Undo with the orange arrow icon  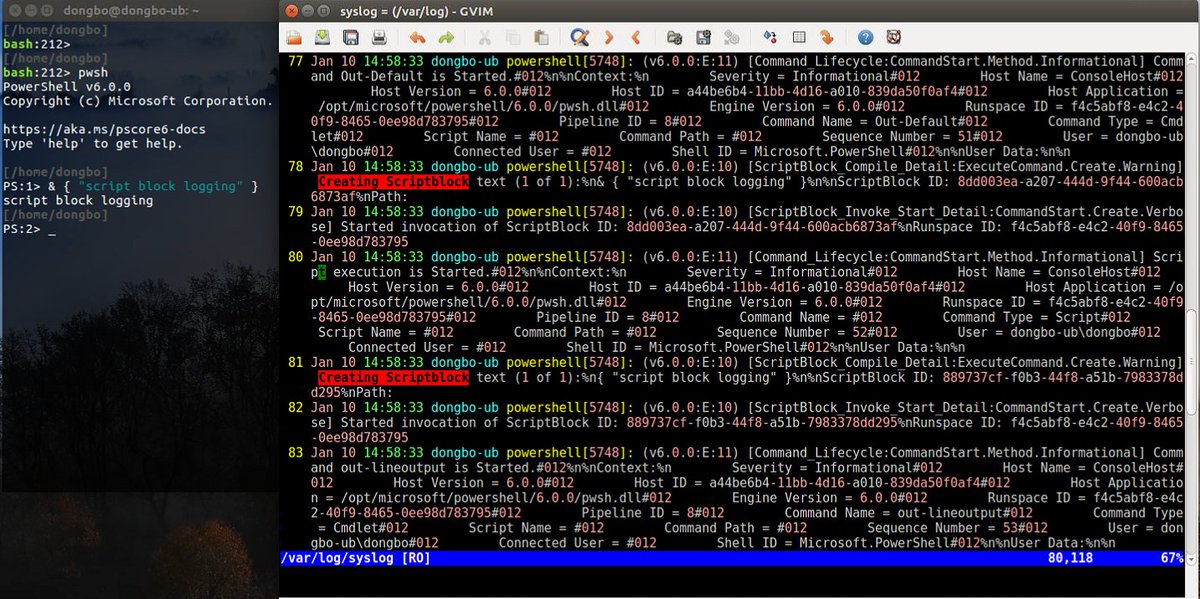click(x=417, y=38)
